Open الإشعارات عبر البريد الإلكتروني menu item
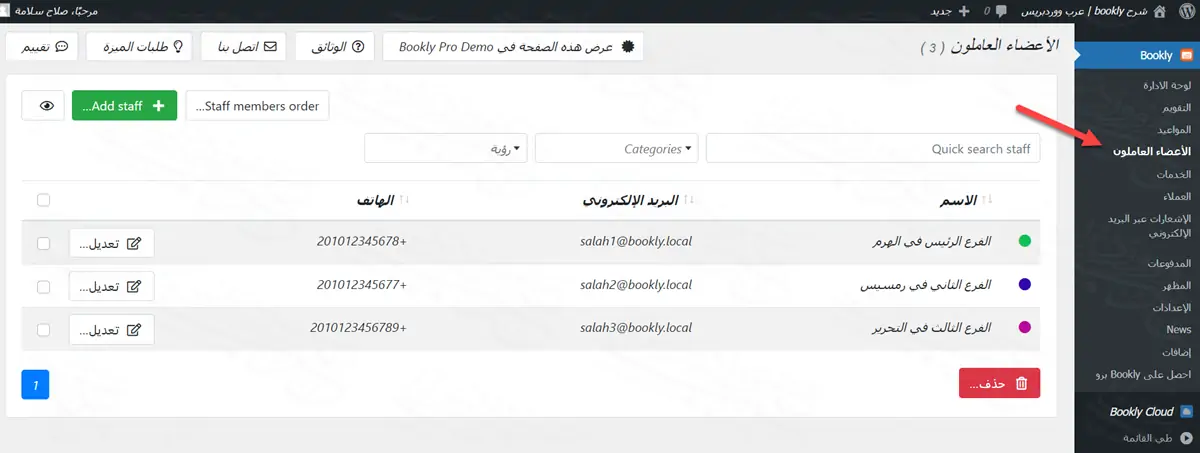 [1148, 225]
